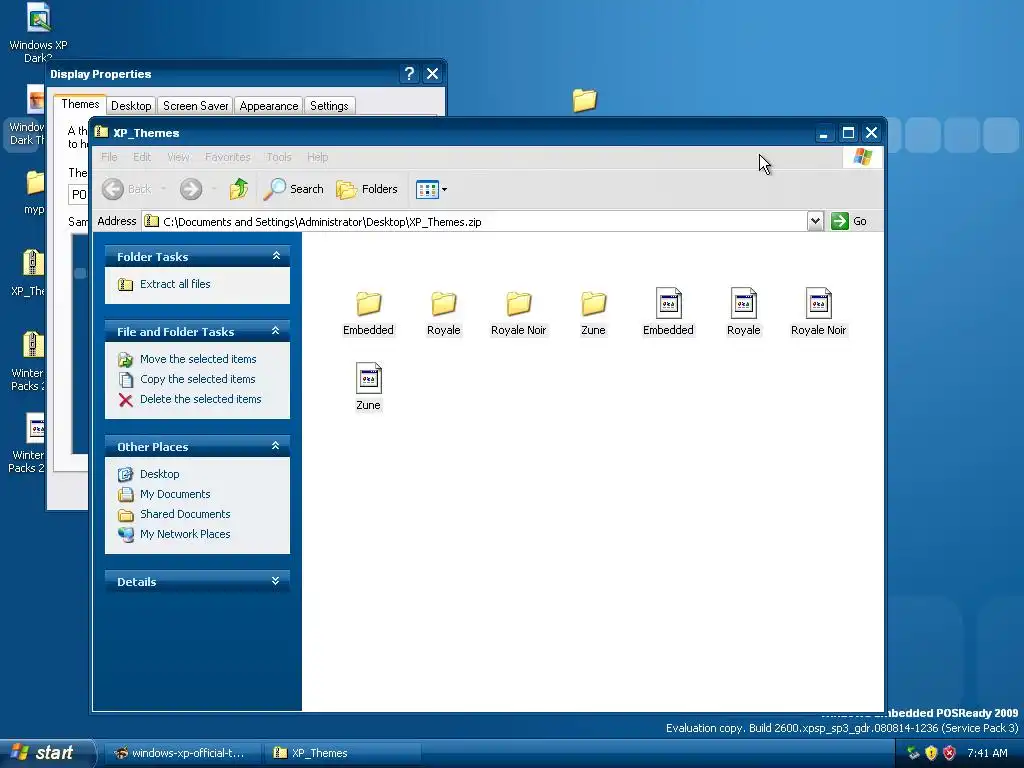The width and height of the screenshot is (1024, 768).
Task: Open the File menu
Action: click(x=109, y=157)
